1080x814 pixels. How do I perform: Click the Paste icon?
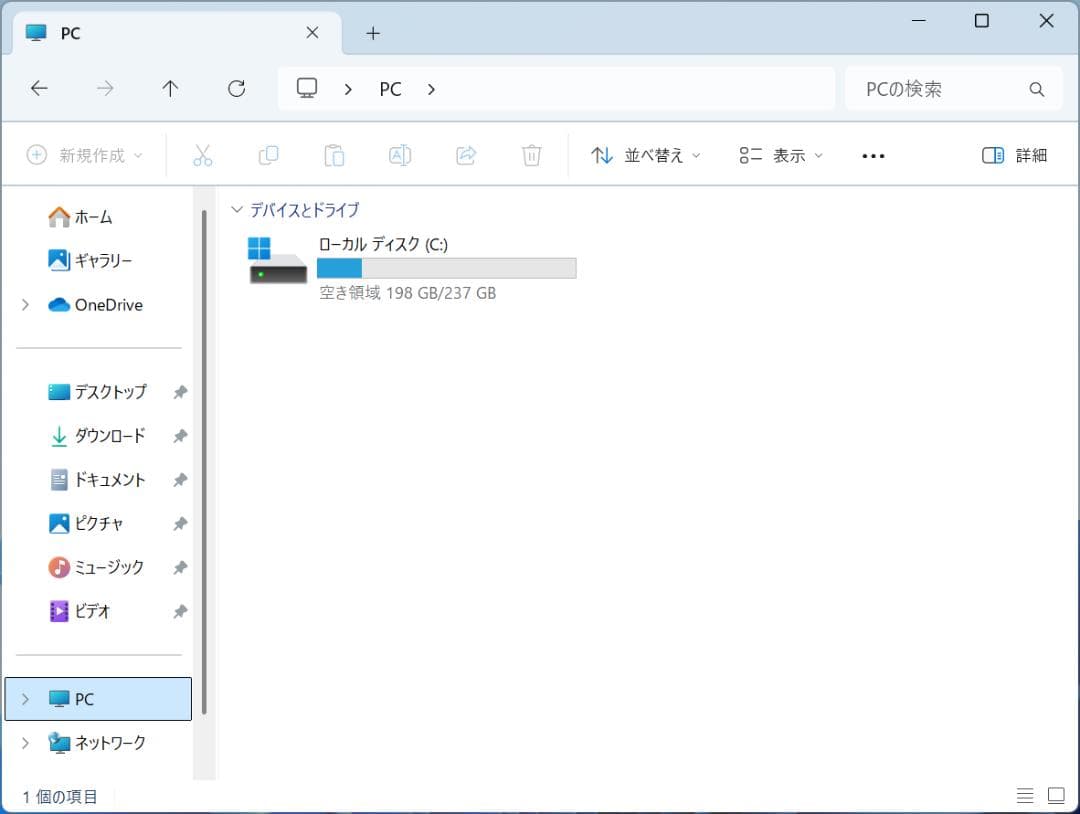click(x=334, y=155)
